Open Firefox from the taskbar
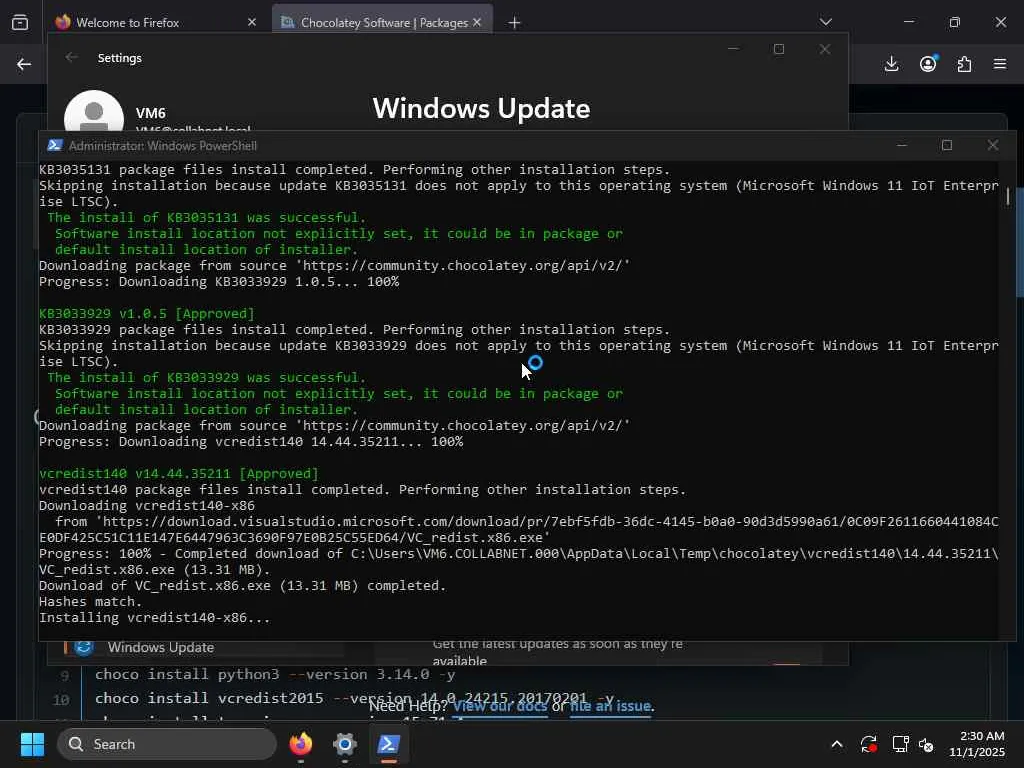Image resolution: width=1024 pixels, height=768 pixels. click(x=301, y=744)
